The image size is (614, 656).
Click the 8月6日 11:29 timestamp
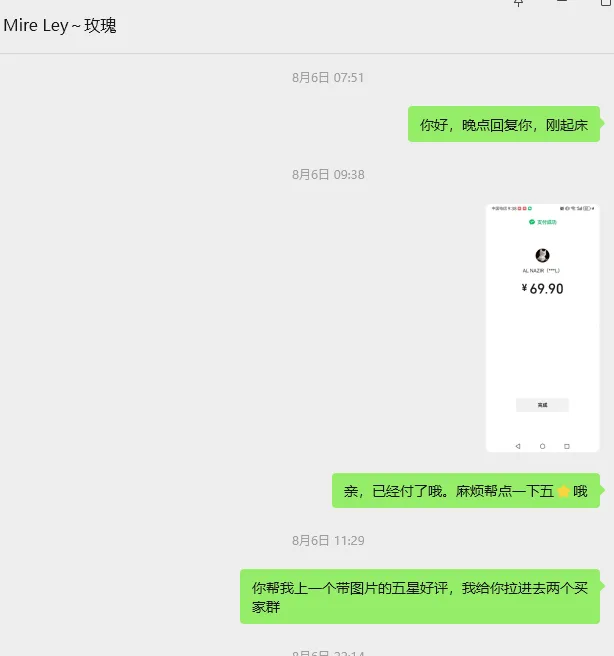click(x=328, y=541)
